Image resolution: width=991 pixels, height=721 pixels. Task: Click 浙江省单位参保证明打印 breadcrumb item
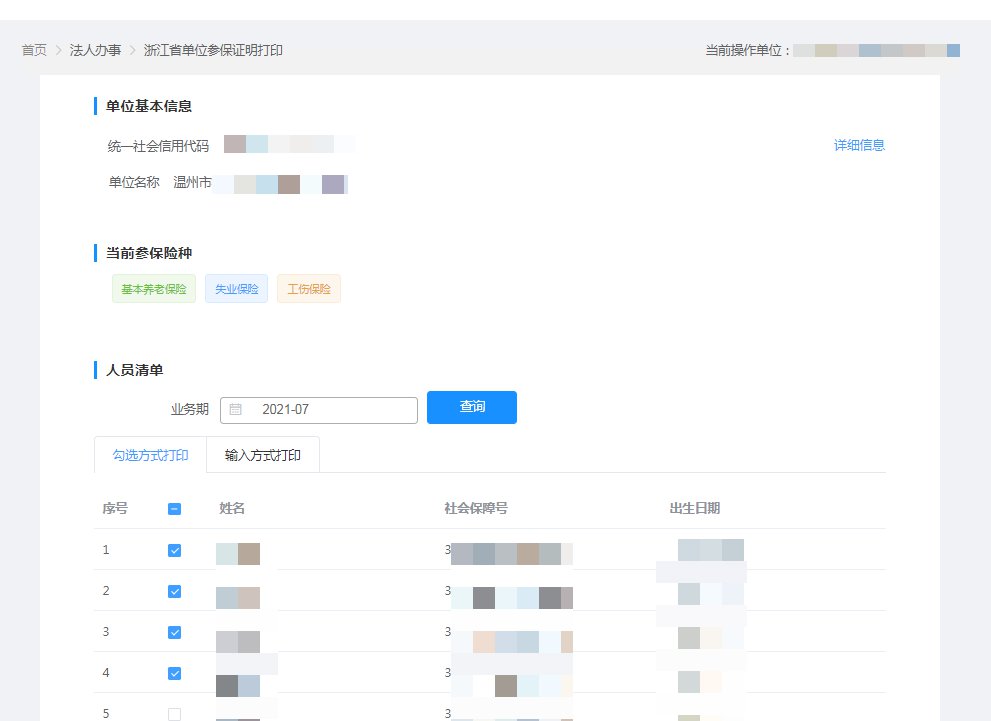pyautogui.click(x=213, y=50)
